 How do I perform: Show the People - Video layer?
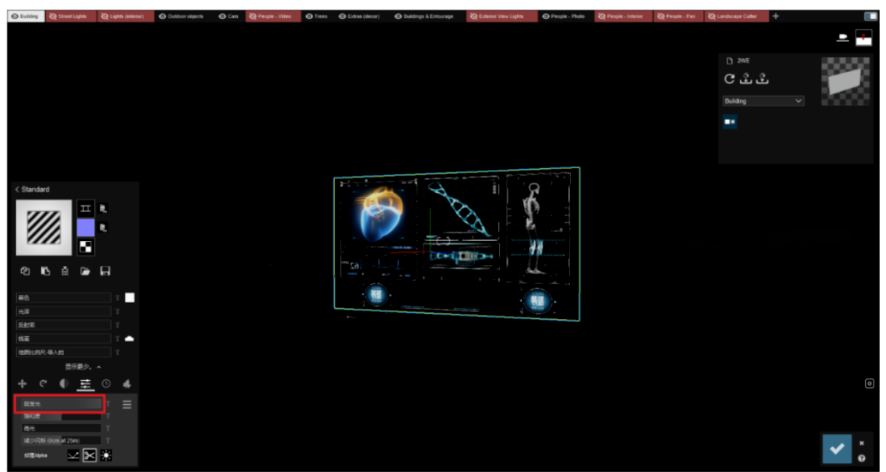tap(252, 16)
